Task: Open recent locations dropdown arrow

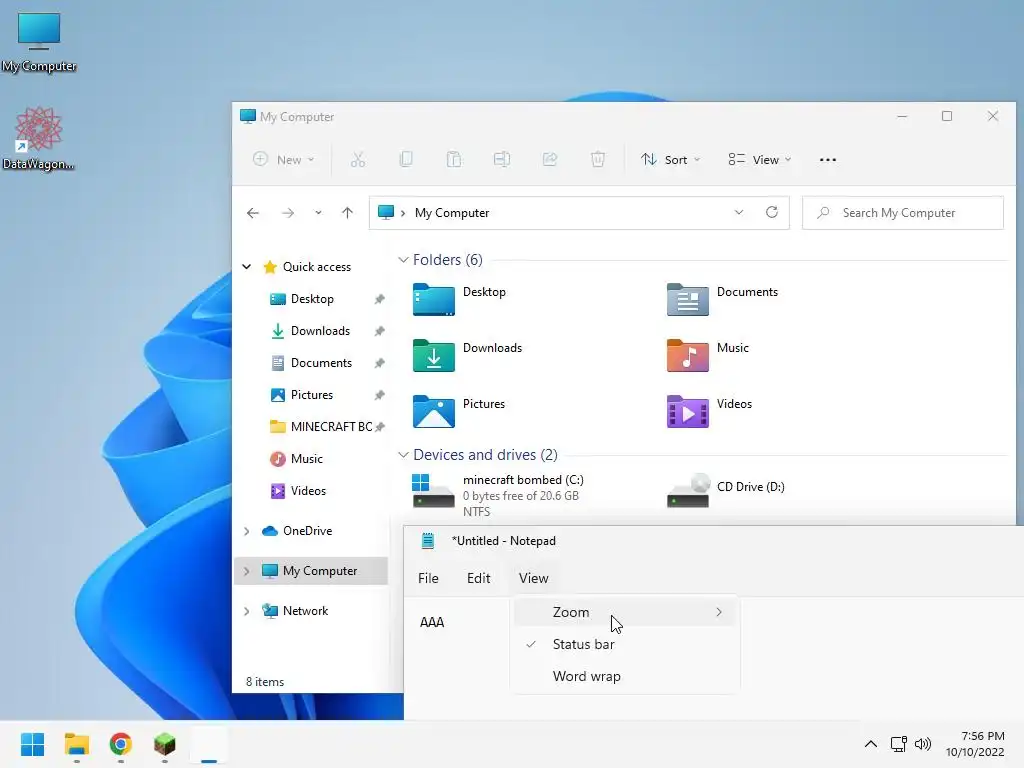Action: coord(318,213)
